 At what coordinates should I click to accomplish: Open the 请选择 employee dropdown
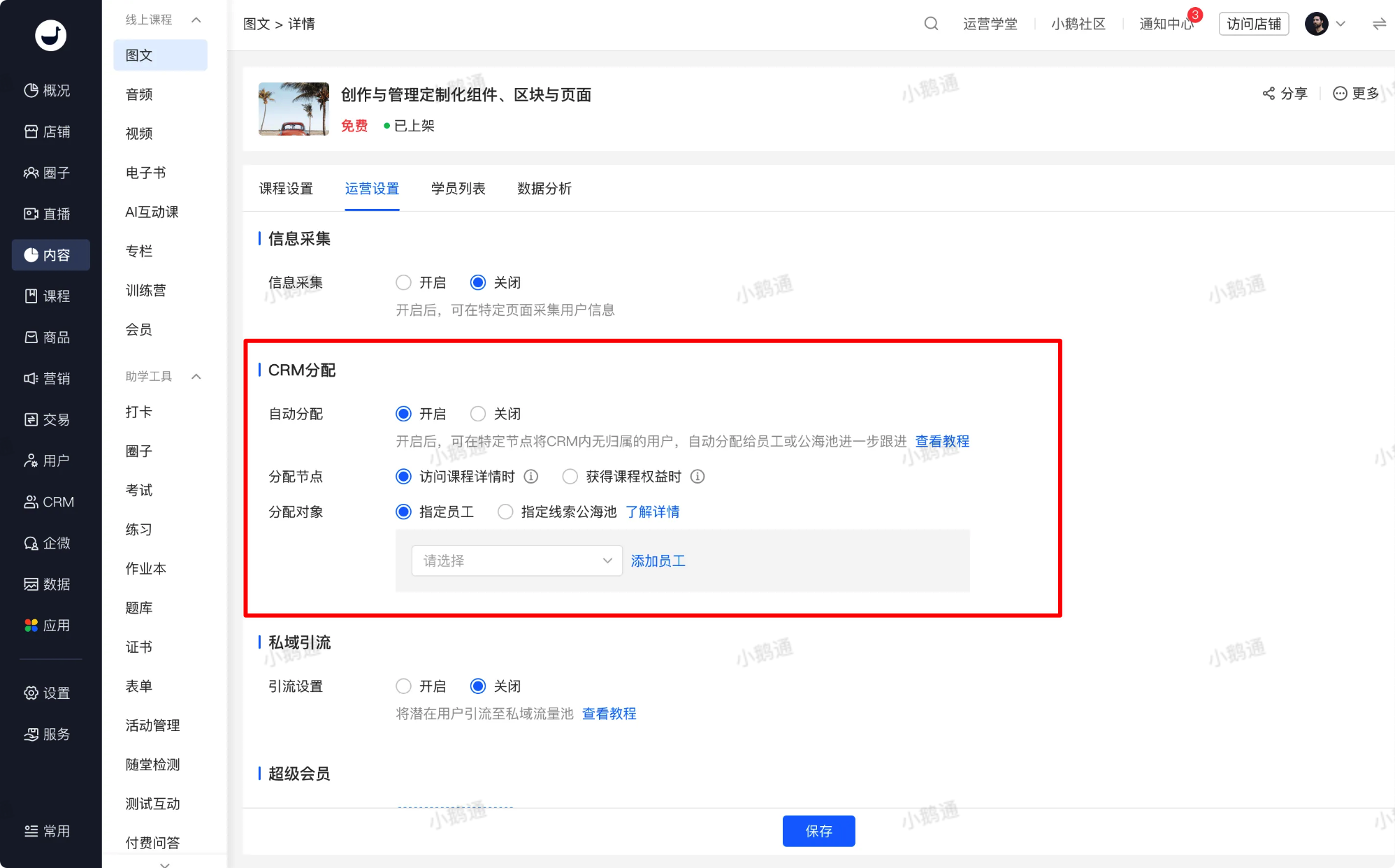click(517, 560)
